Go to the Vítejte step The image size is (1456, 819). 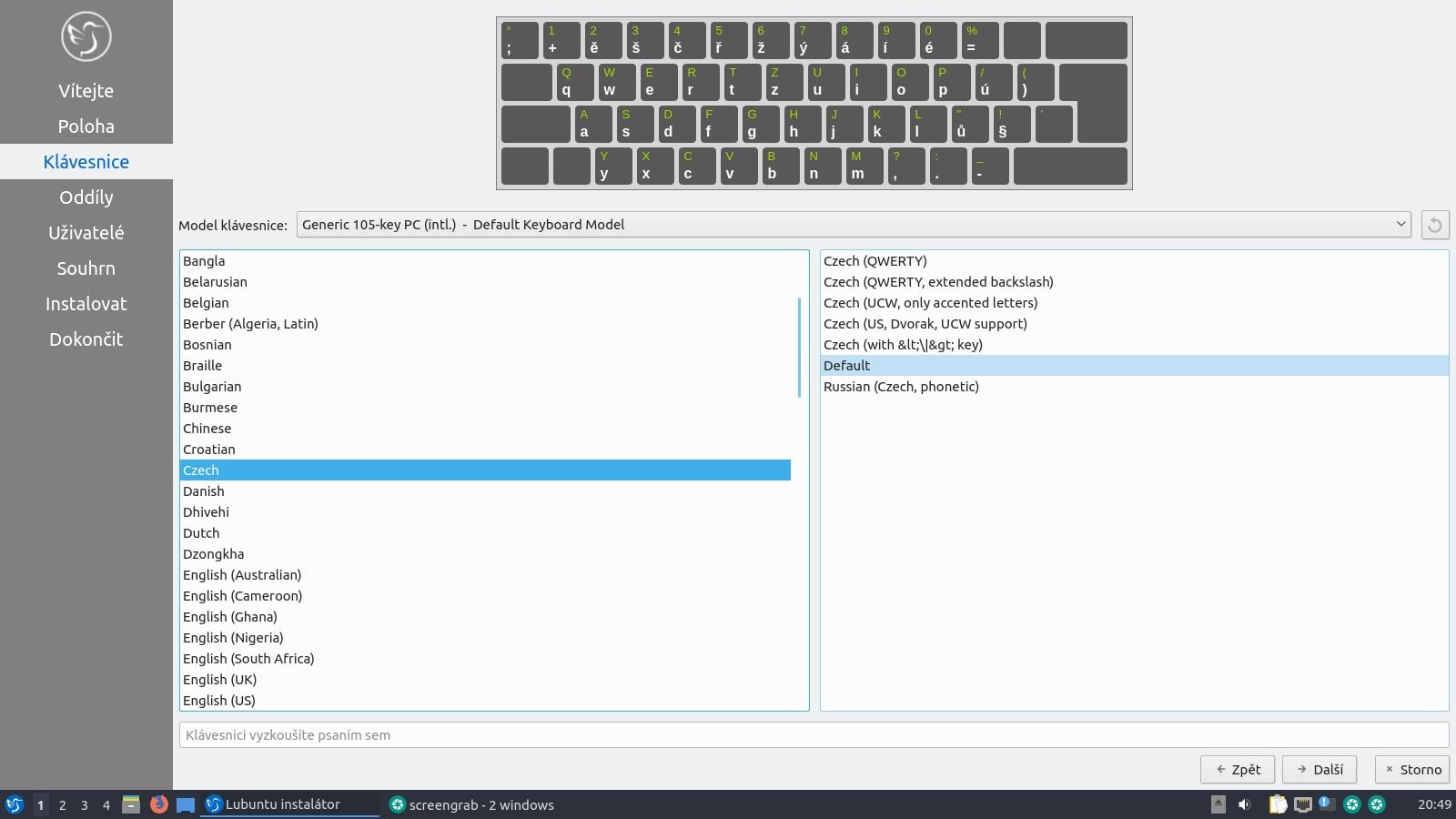coord(86,91)
